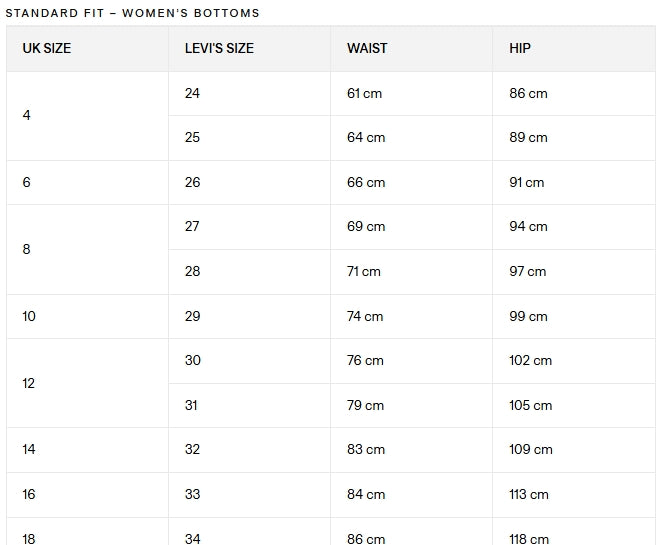Click the HIP column header
Screen dimensions: 660x545
[x=520, y=48]
